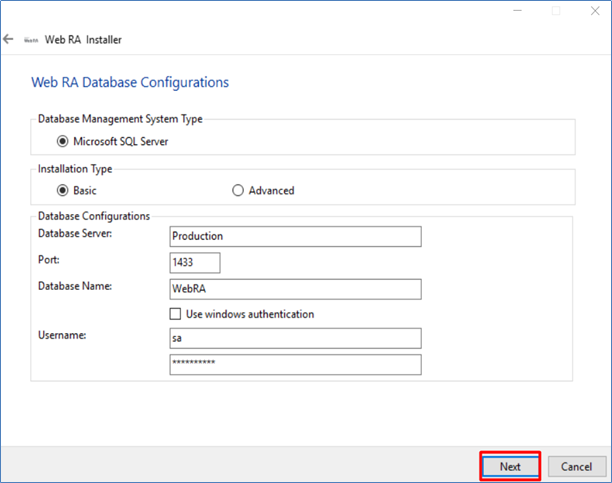The width and height of the screenshot is (612, 483).
Task: Click the maximize window button
Action: pyautogui.click(x=556, y=11)
